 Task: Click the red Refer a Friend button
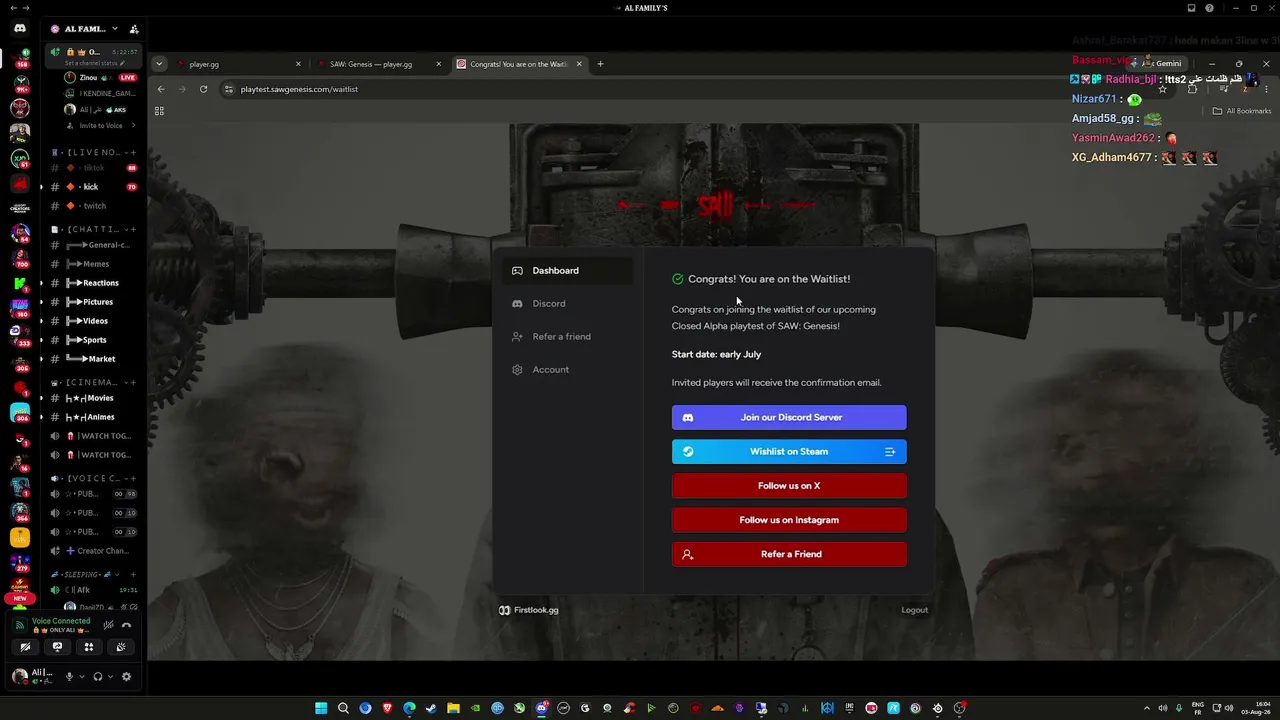(789, 554)
